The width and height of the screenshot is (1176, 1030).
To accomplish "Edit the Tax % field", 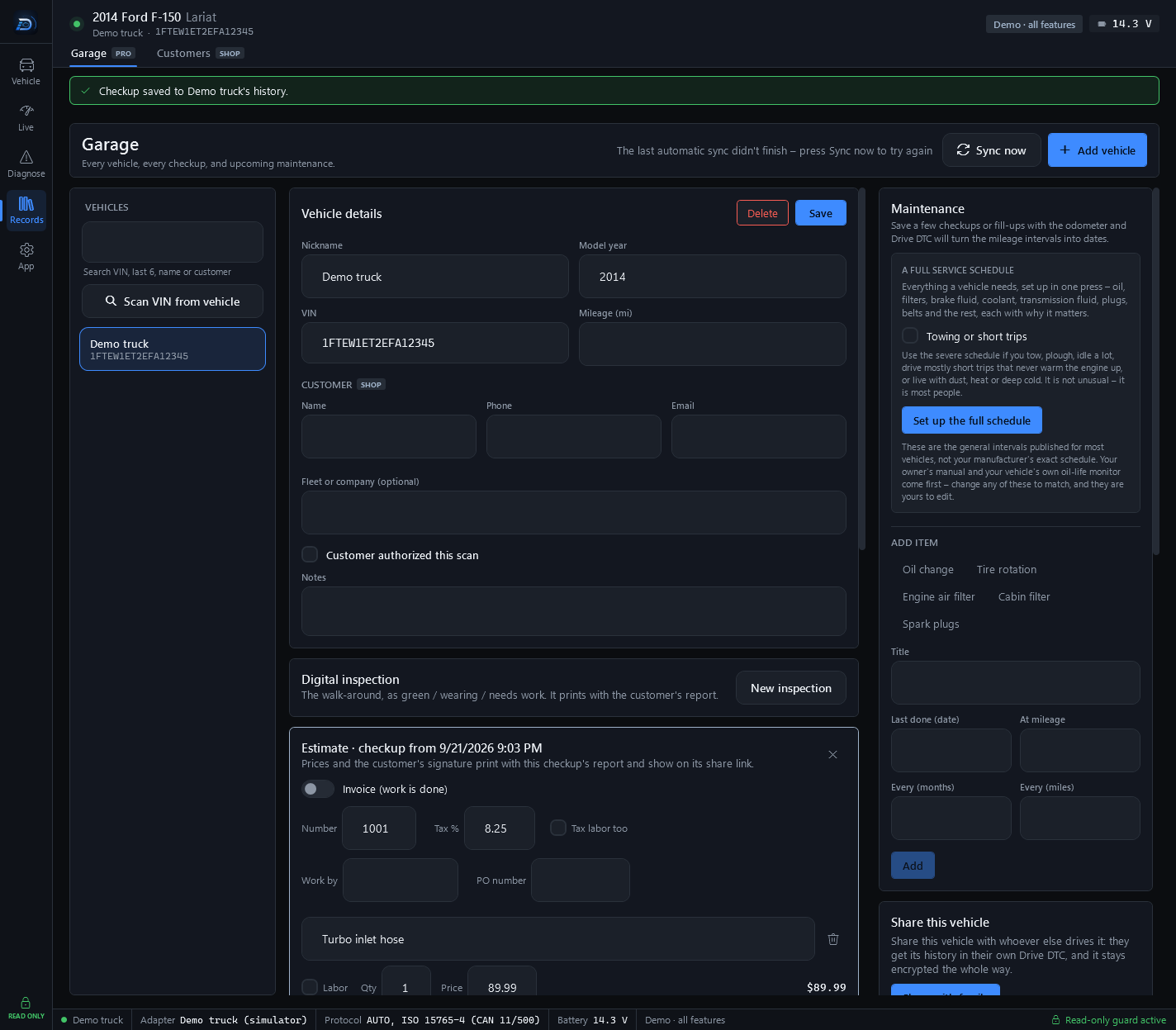I will (500, 828).
